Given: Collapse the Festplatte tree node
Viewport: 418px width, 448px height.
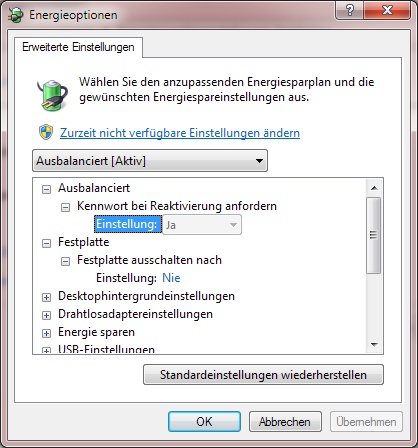Looking at the screenshot, I should pyautogui.click(x=47, y=243).
